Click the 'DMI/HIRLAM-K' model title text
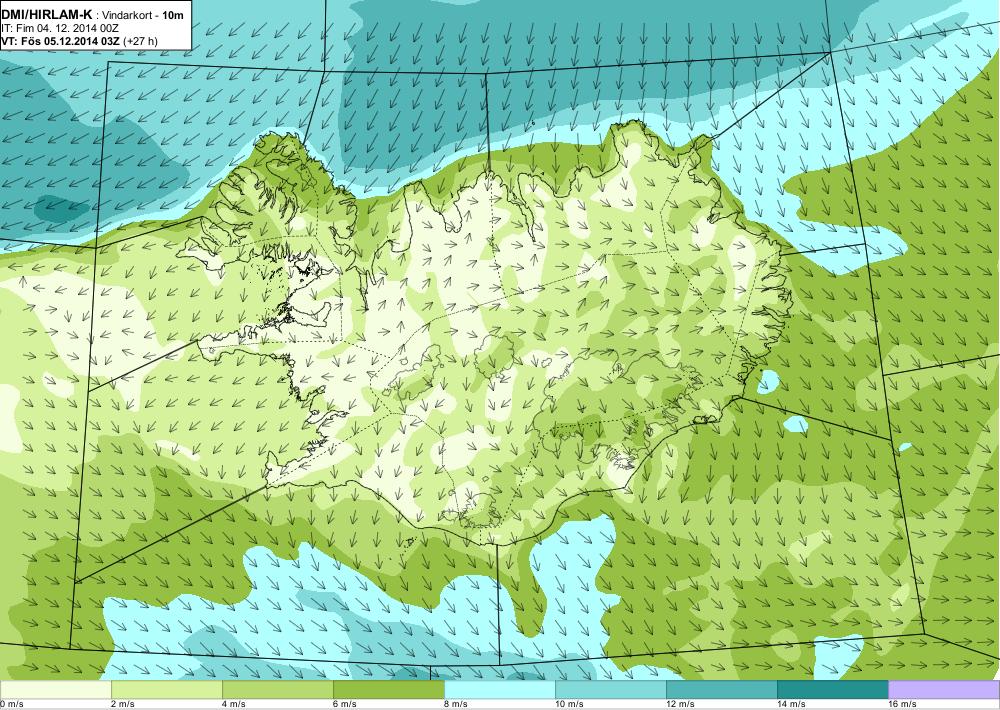 click(47, 13)
